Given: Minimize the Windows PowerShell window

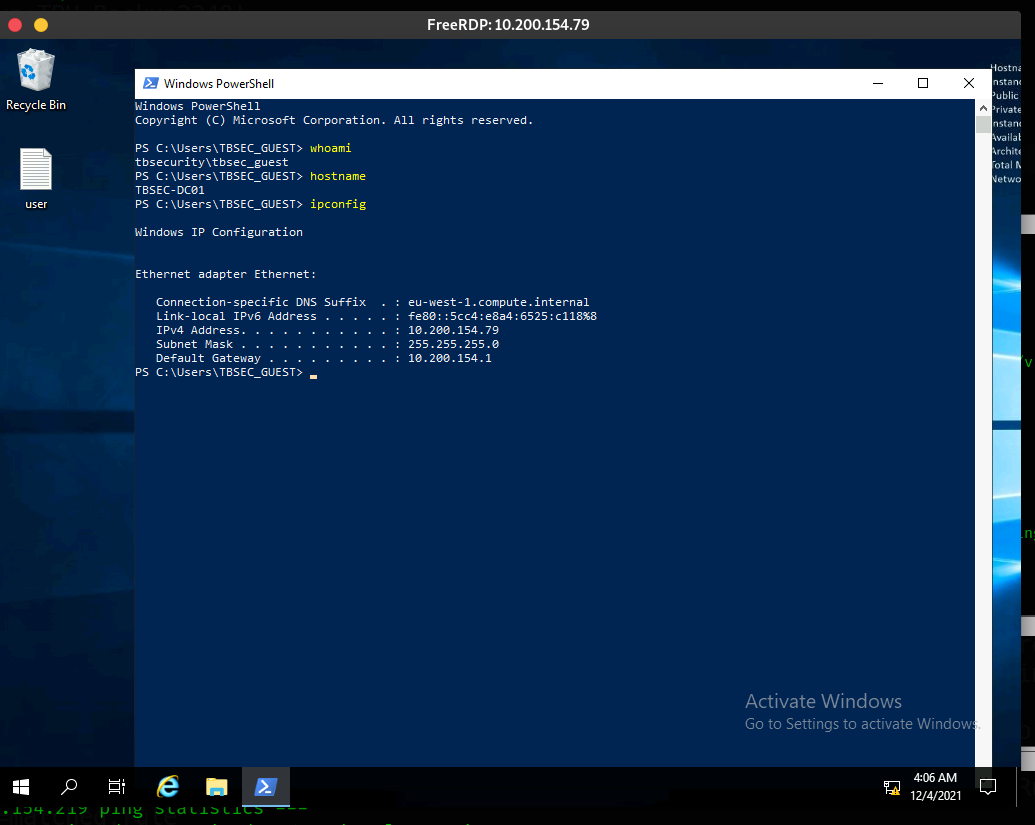Looking at the screenshot, I should [877, 84].
